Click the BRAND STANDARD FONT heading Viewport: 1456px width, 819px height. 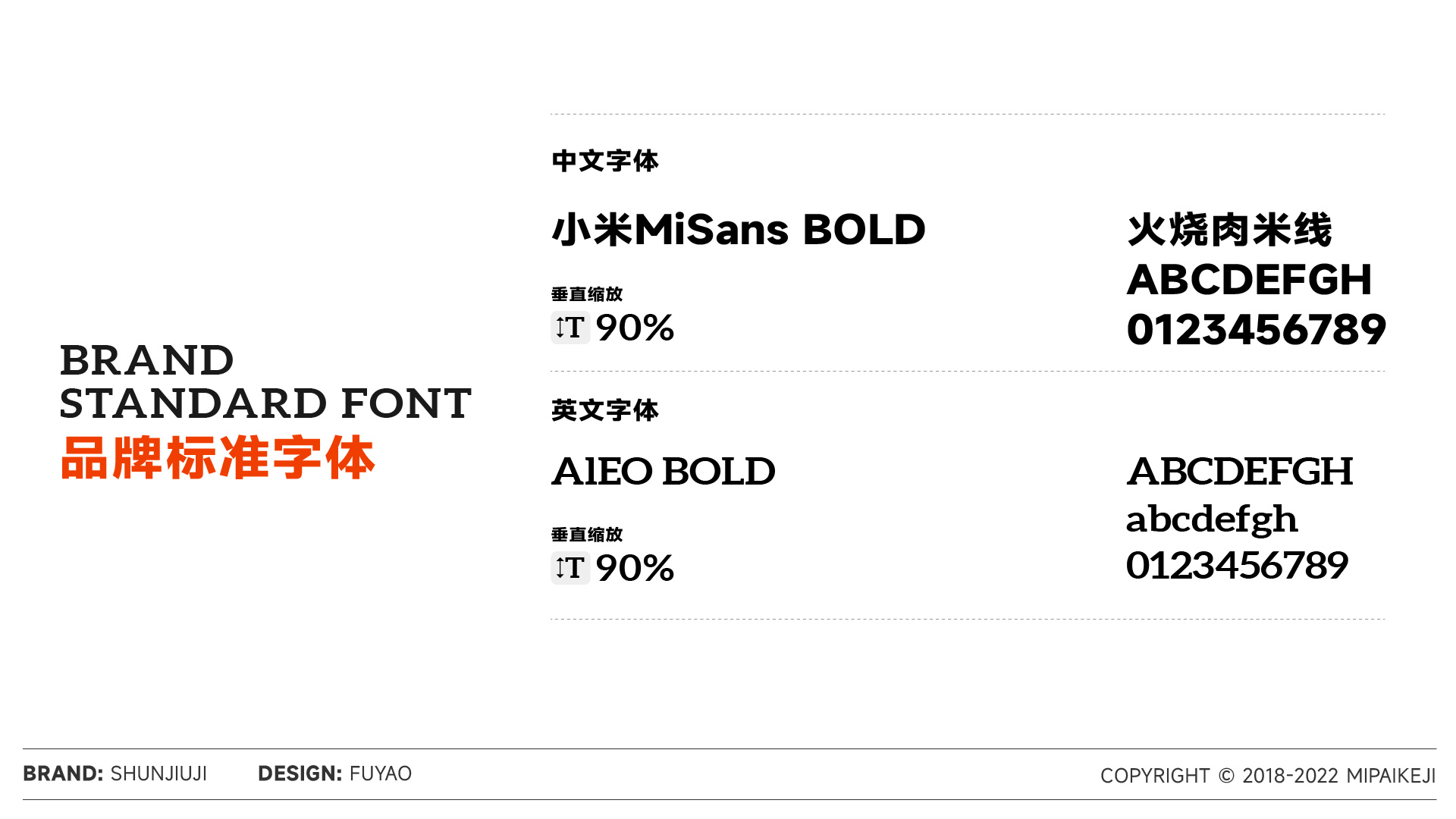click(x=265, y=381)
